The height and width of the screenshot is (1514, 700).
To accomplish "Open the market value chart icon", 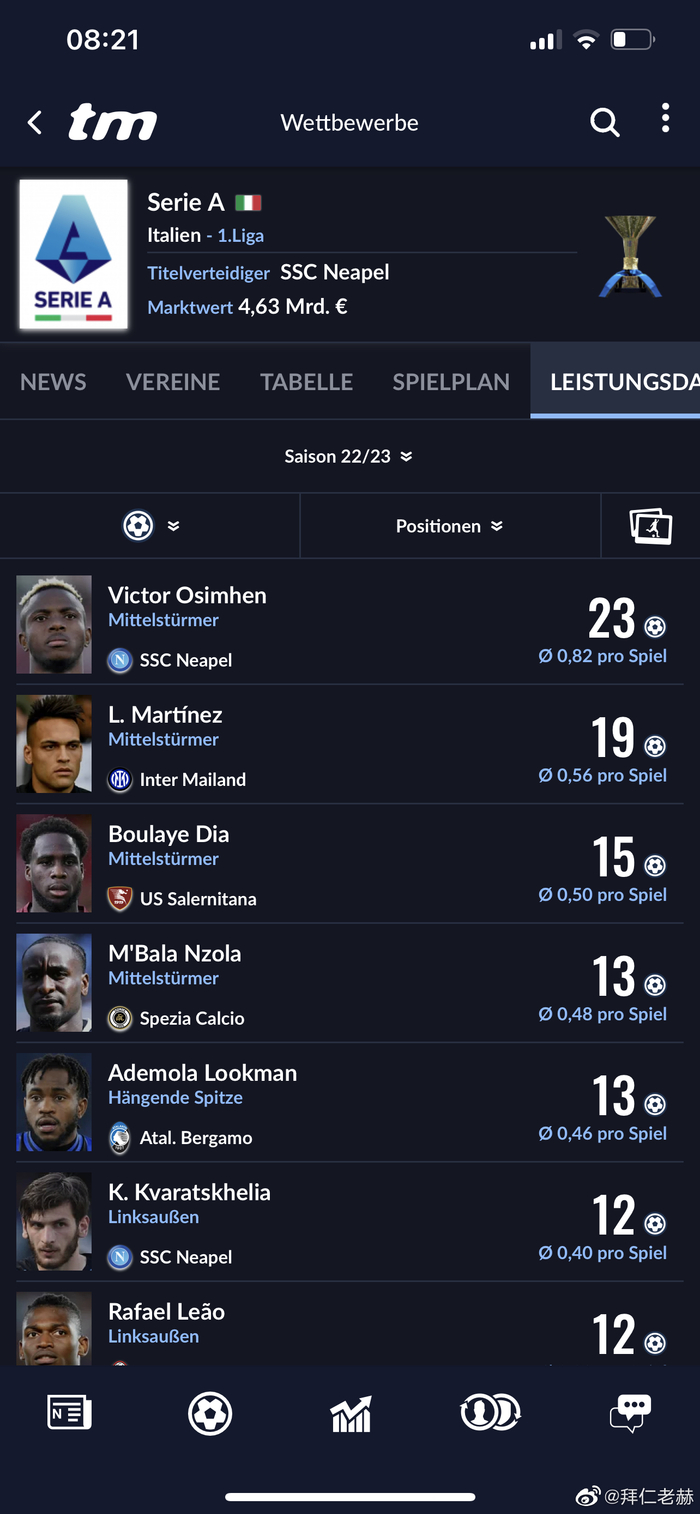I will pos(350,1413).
